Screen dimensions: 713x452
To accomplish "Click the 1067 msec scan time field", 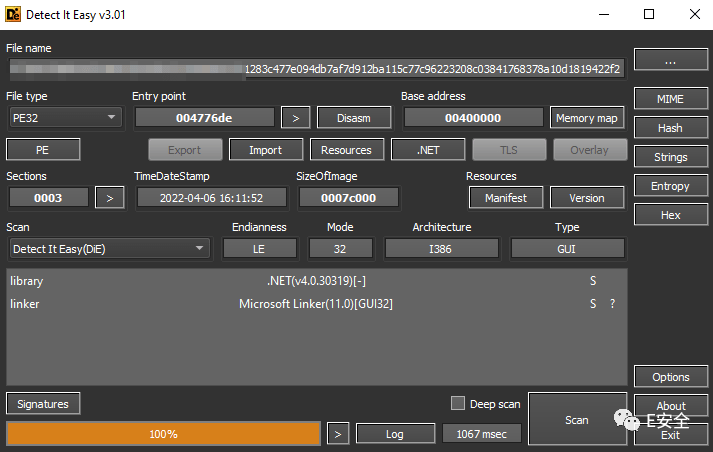I will coord(482,434).
